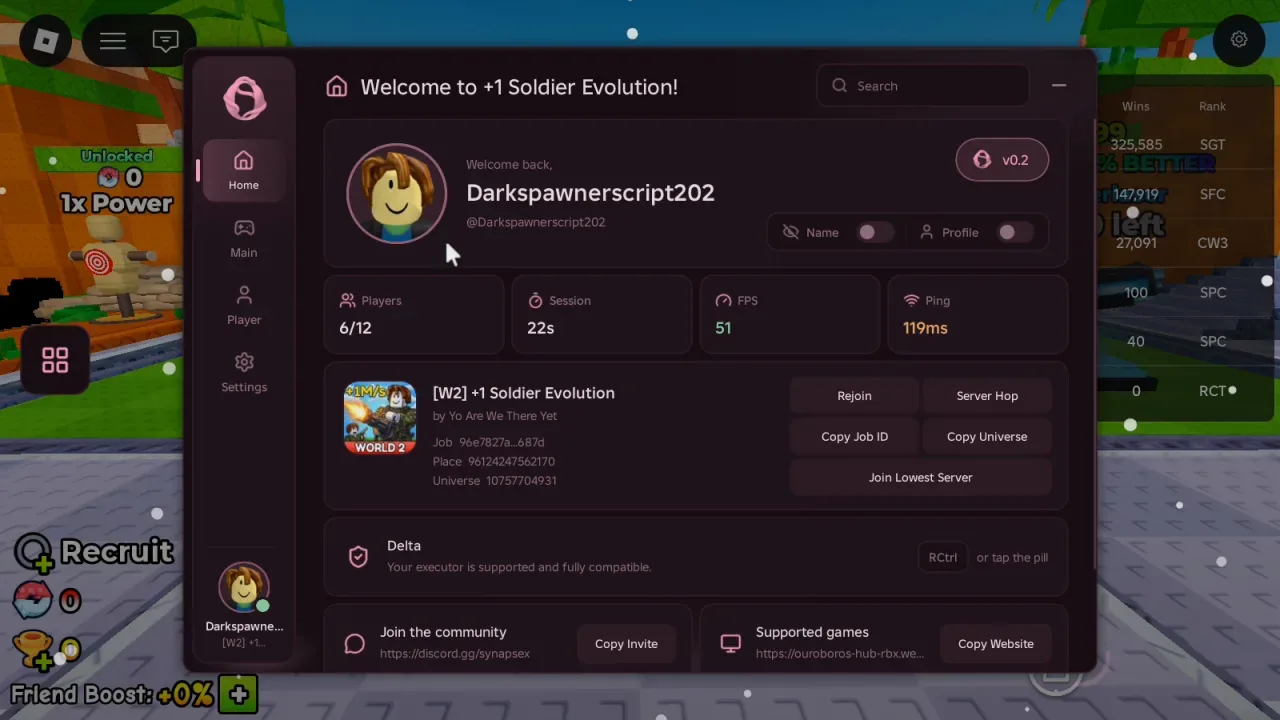Click the home icon beside the welcome title
Screen dimensions: 1280x720
point(337,87)
